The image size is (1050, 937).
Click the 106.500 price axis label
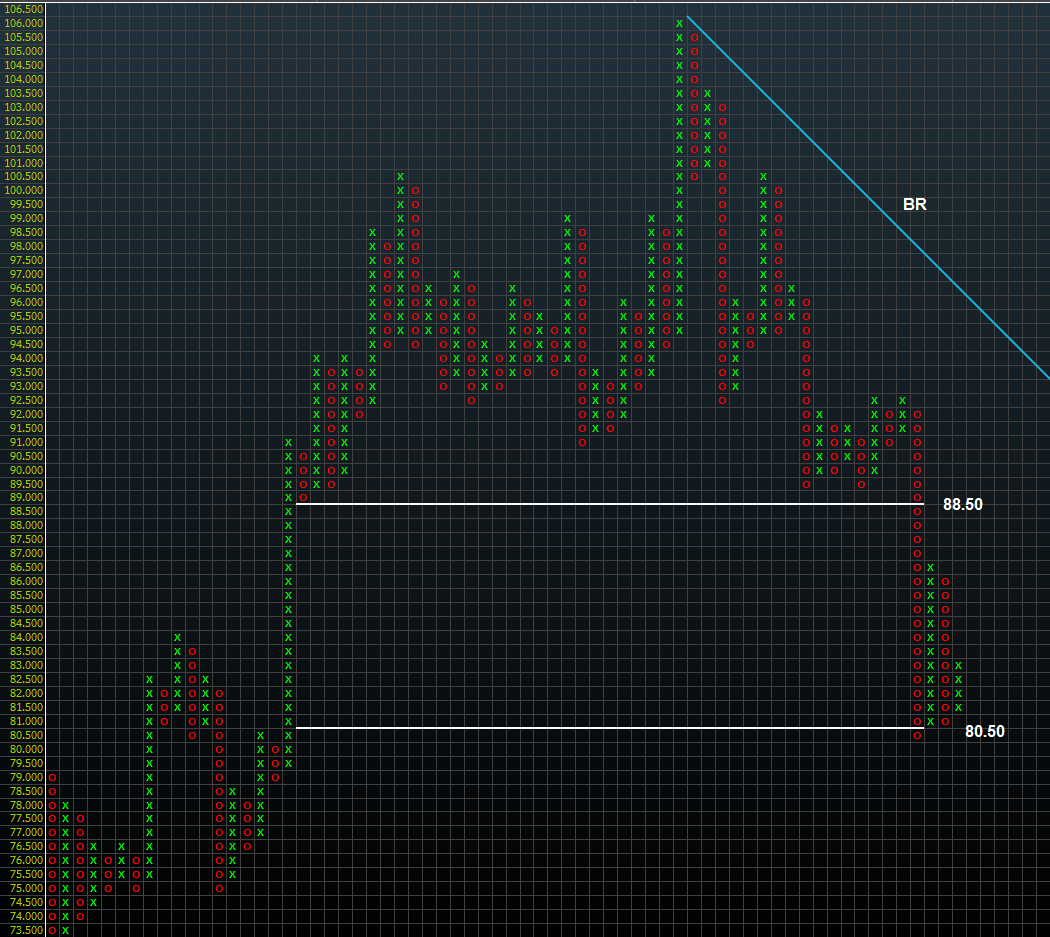tap(25, 9)
